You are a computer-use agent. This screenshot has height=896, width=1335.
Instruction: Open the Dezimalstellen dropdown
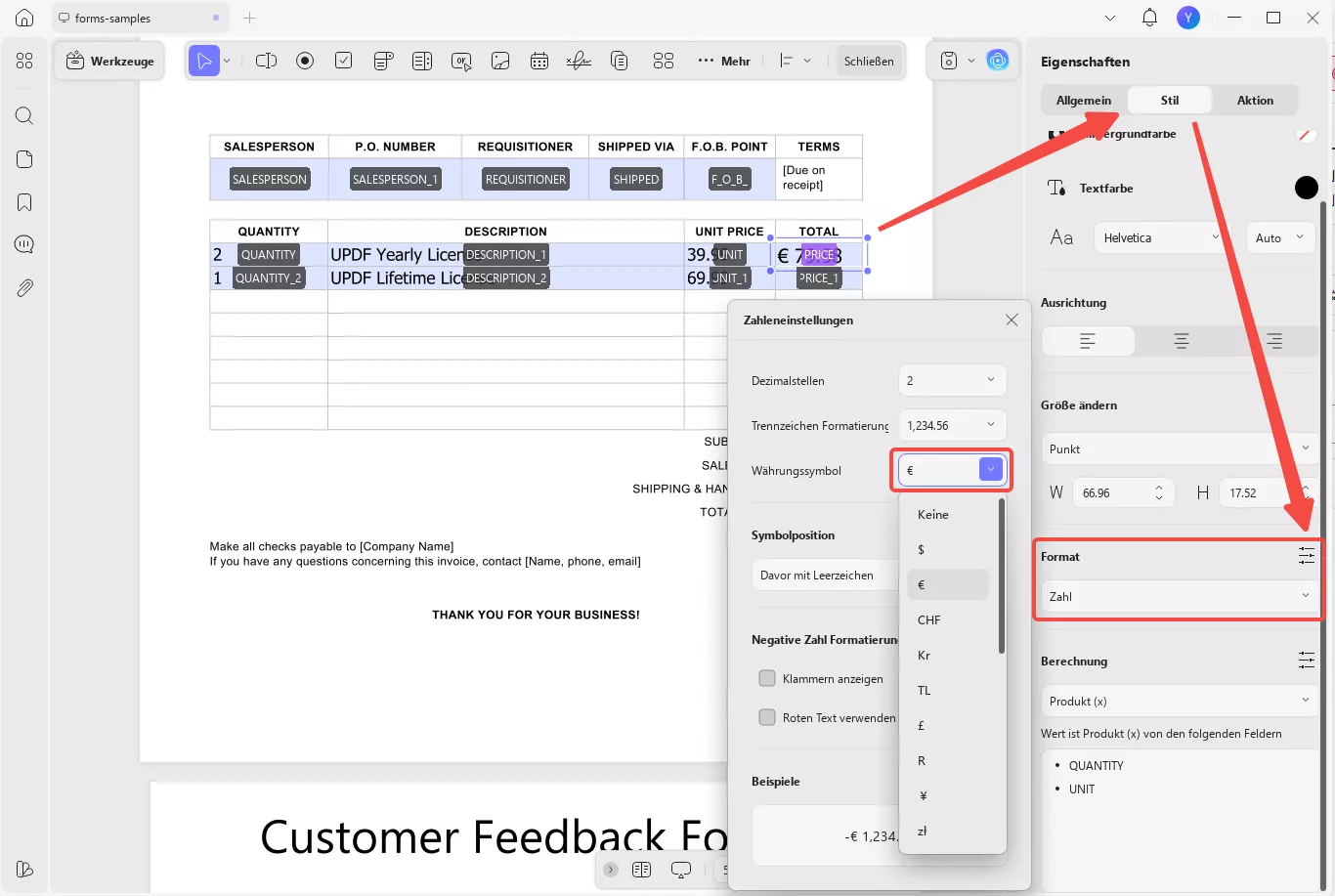tap(952, 380)
